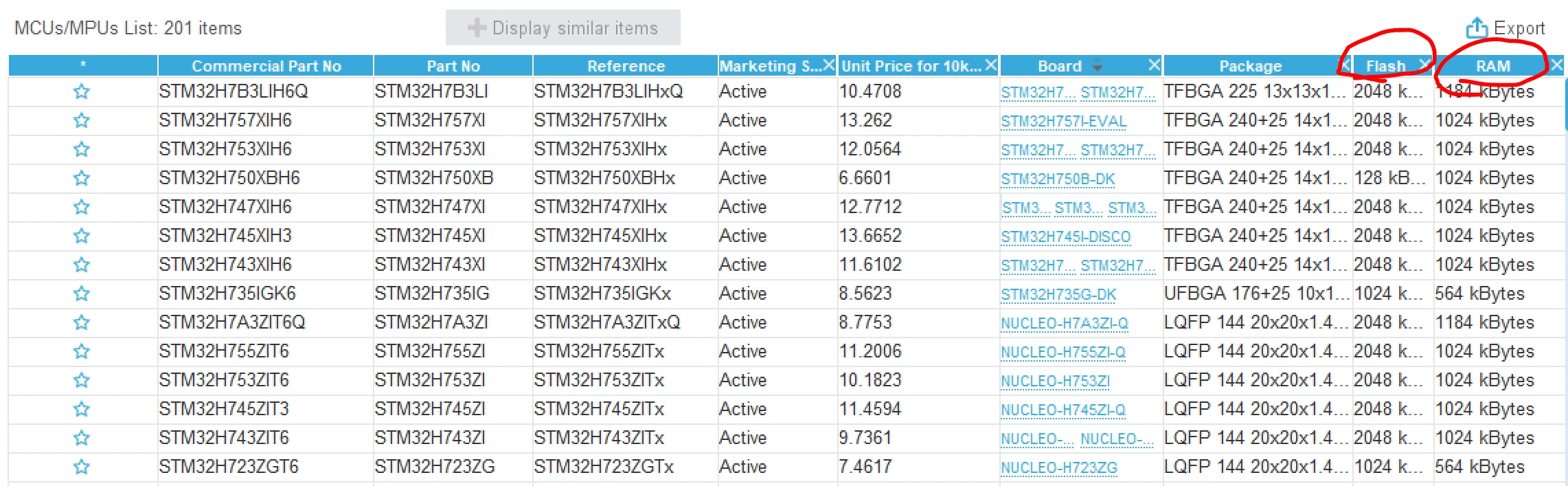Viewport: 1568px width, 486px height.
Task: Open the STM32H757I-EVAL board link
Action: (1064, 122)
